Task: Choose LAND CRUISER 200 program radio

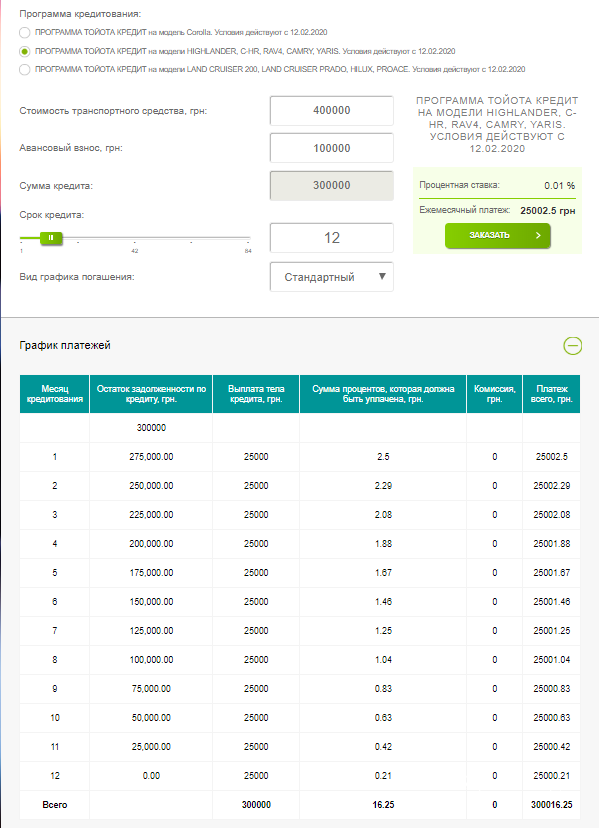Action: click(x=24, y=70)
